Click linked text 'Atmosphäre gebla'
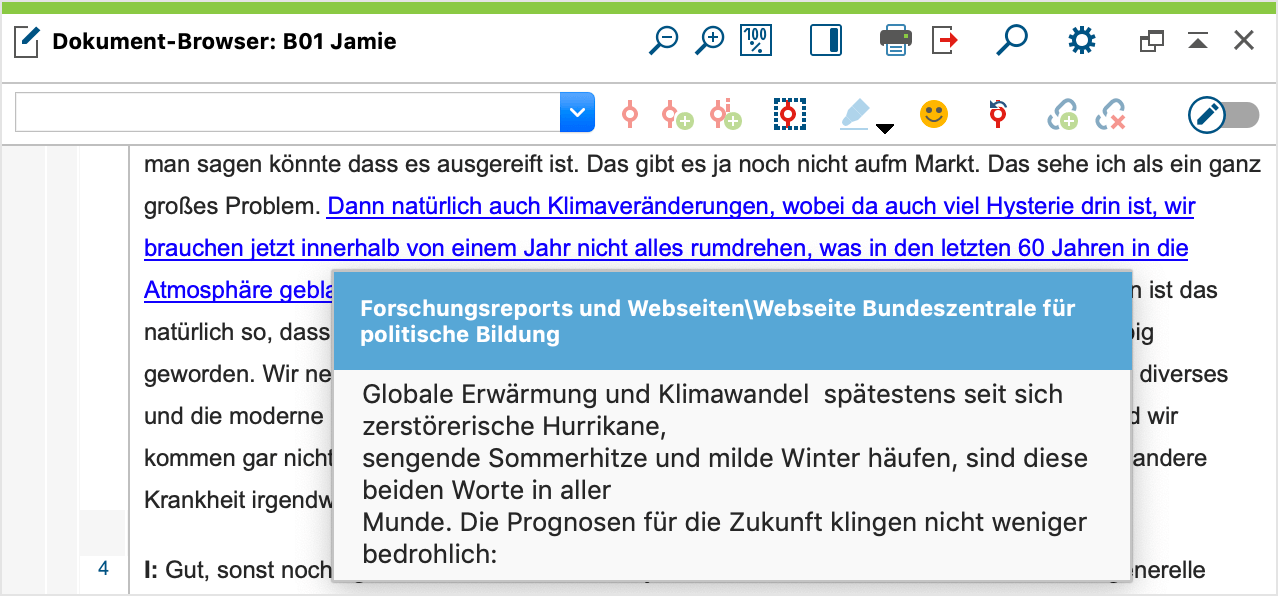The height and width of the screenshot is (596, 1278). [x=238, y=290]
